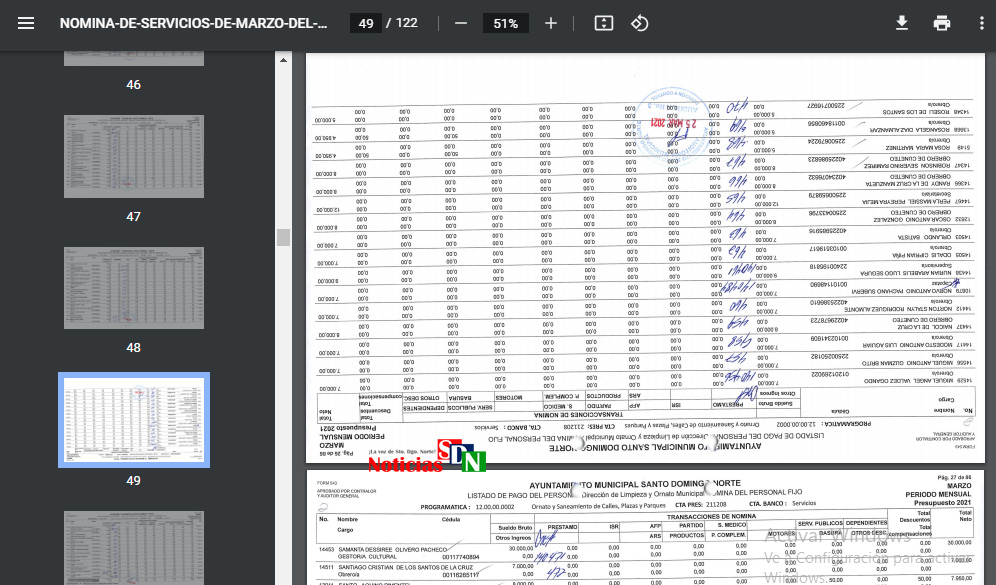
Task: Print the document
Action: (x=942, y=23)
